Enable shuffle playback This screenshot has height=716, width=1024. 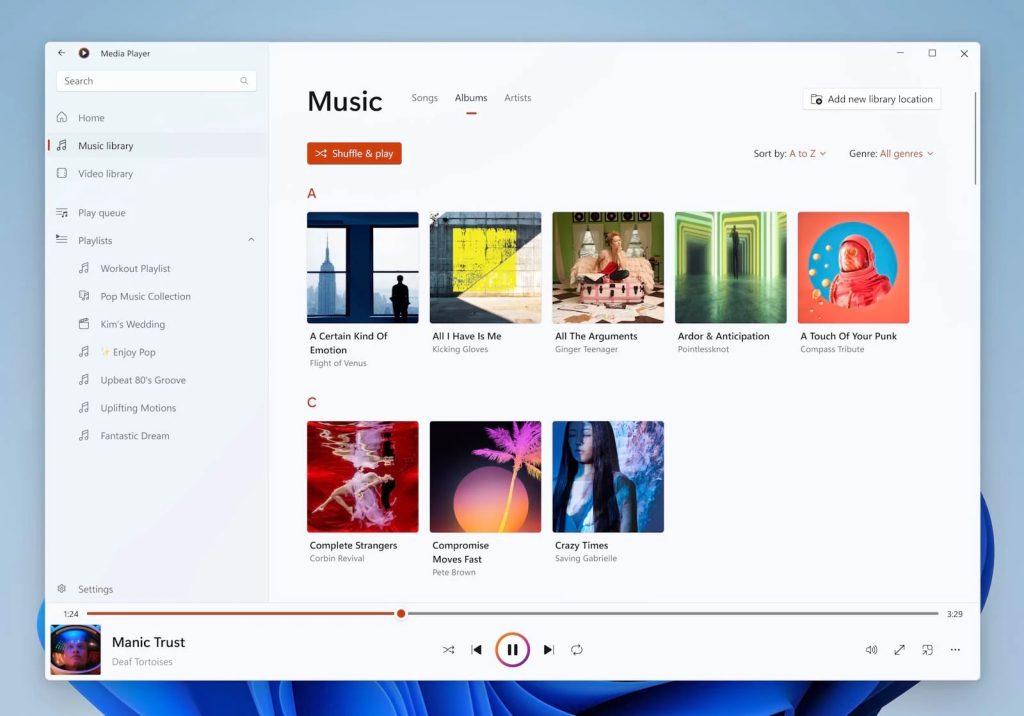coord(448,649)
